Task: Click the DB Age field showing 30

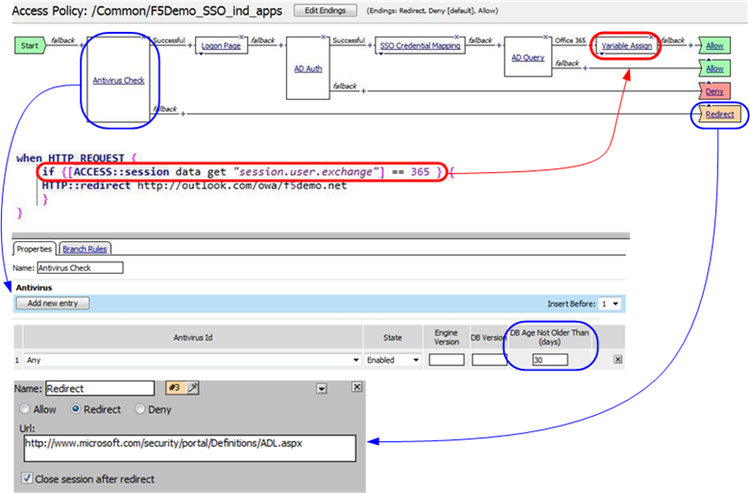Action: pyautogui.click(x=550, y=360)
